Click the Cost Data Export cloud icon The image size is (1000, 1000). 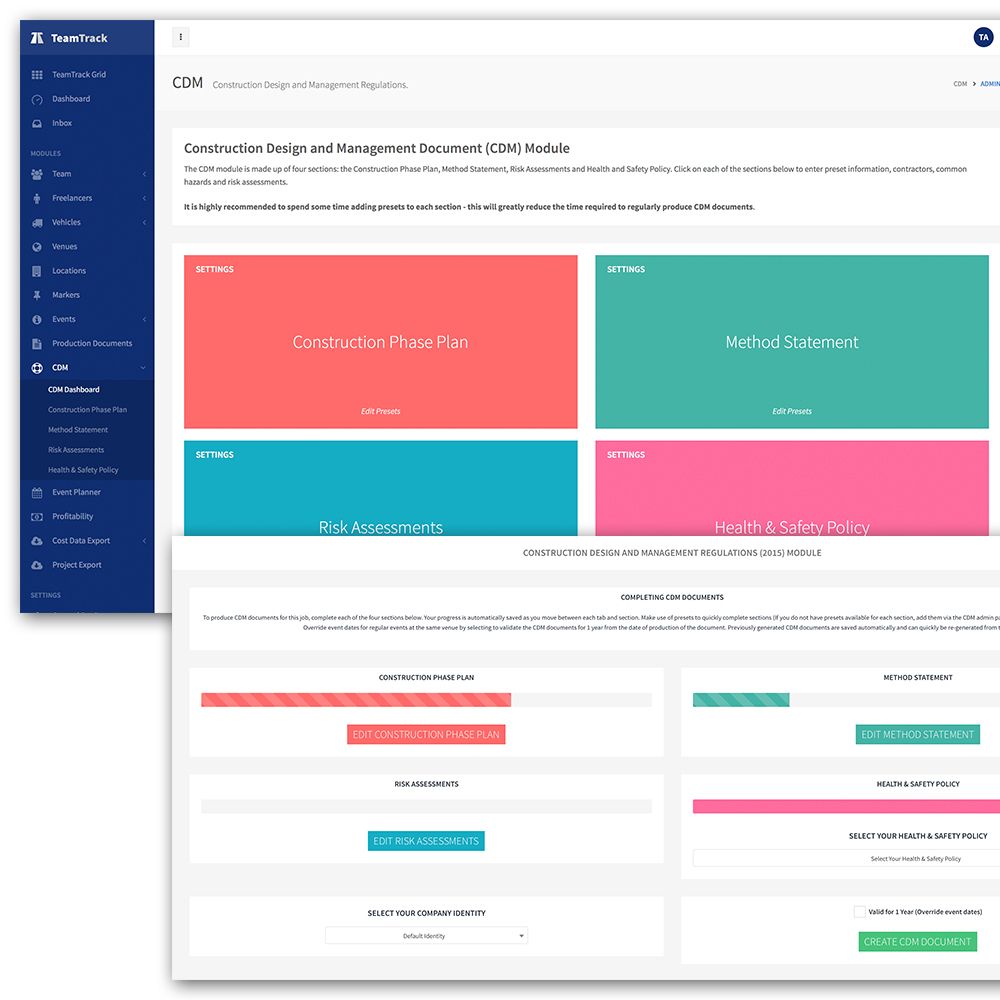(37, 541)
